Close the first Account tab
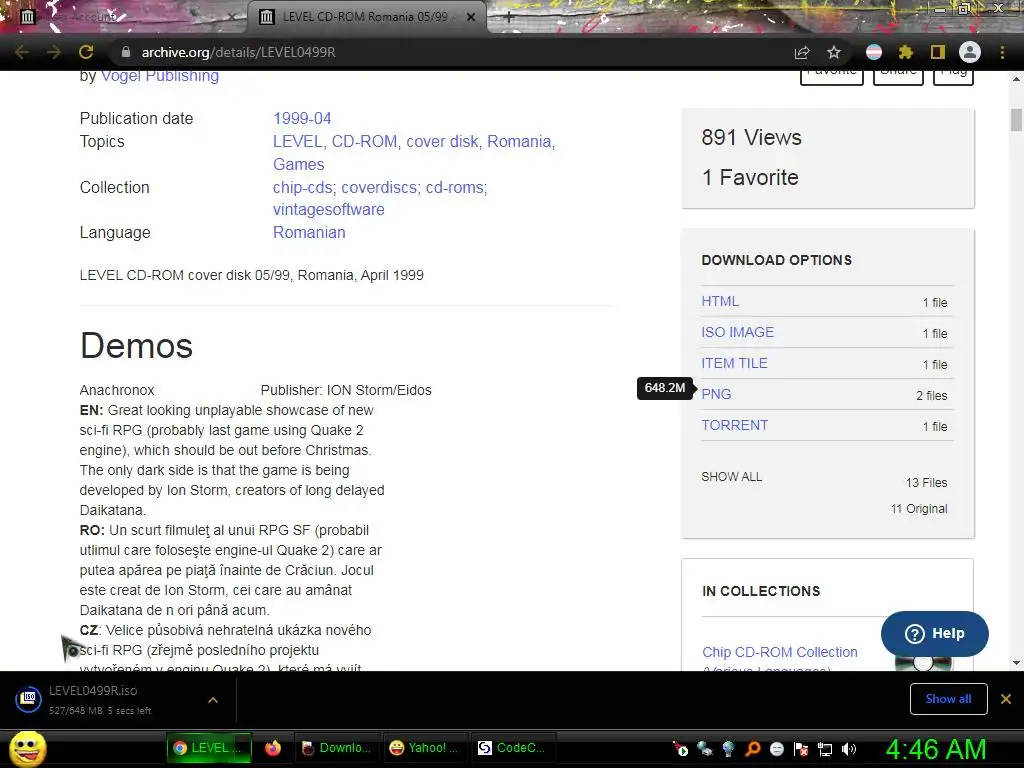This screenshot has height=768, width=1024. (x=232, y=17)
